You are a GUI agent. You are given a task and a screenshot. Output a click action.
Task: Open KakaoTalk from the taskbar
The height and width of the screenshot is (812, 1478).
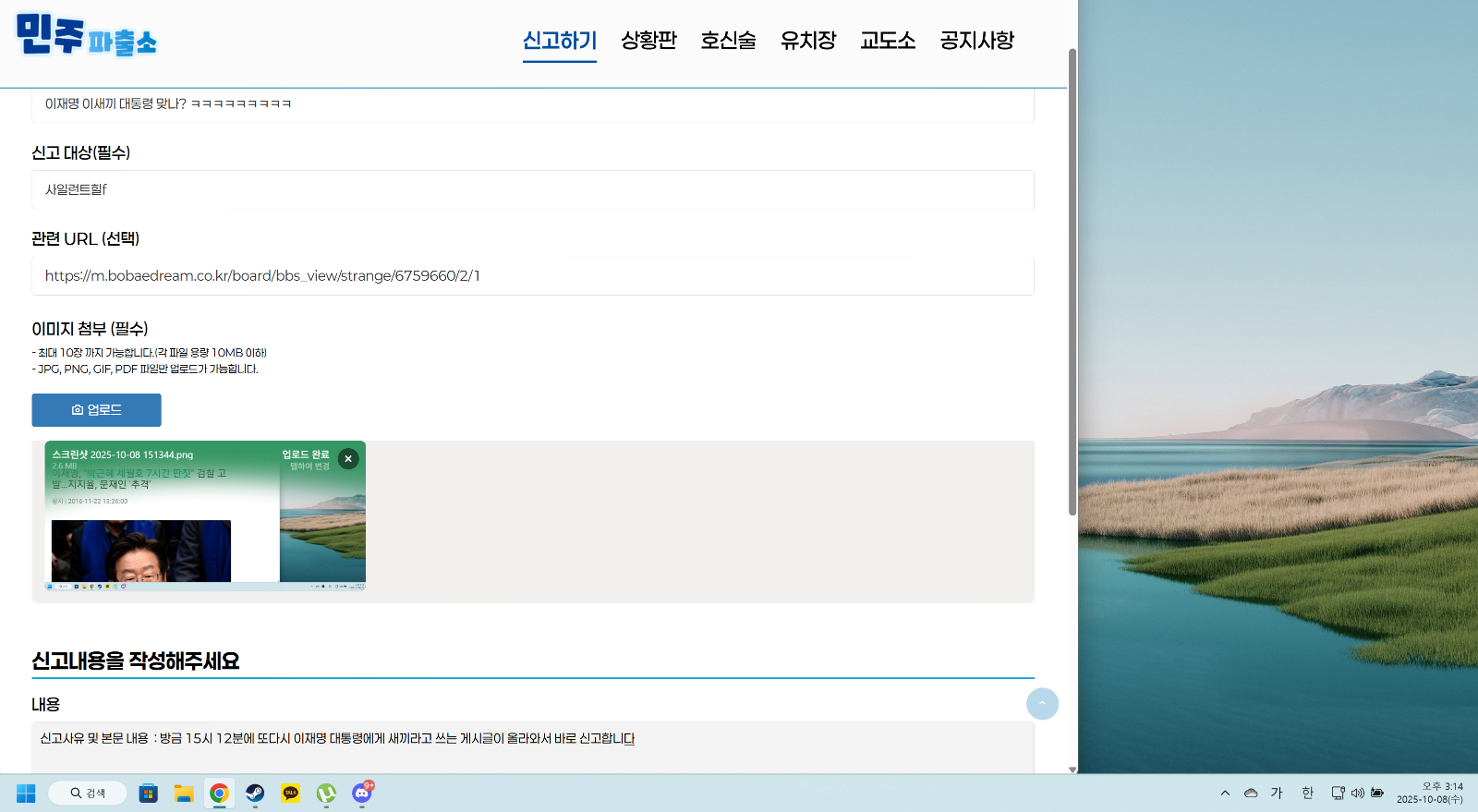pos(291,794)
